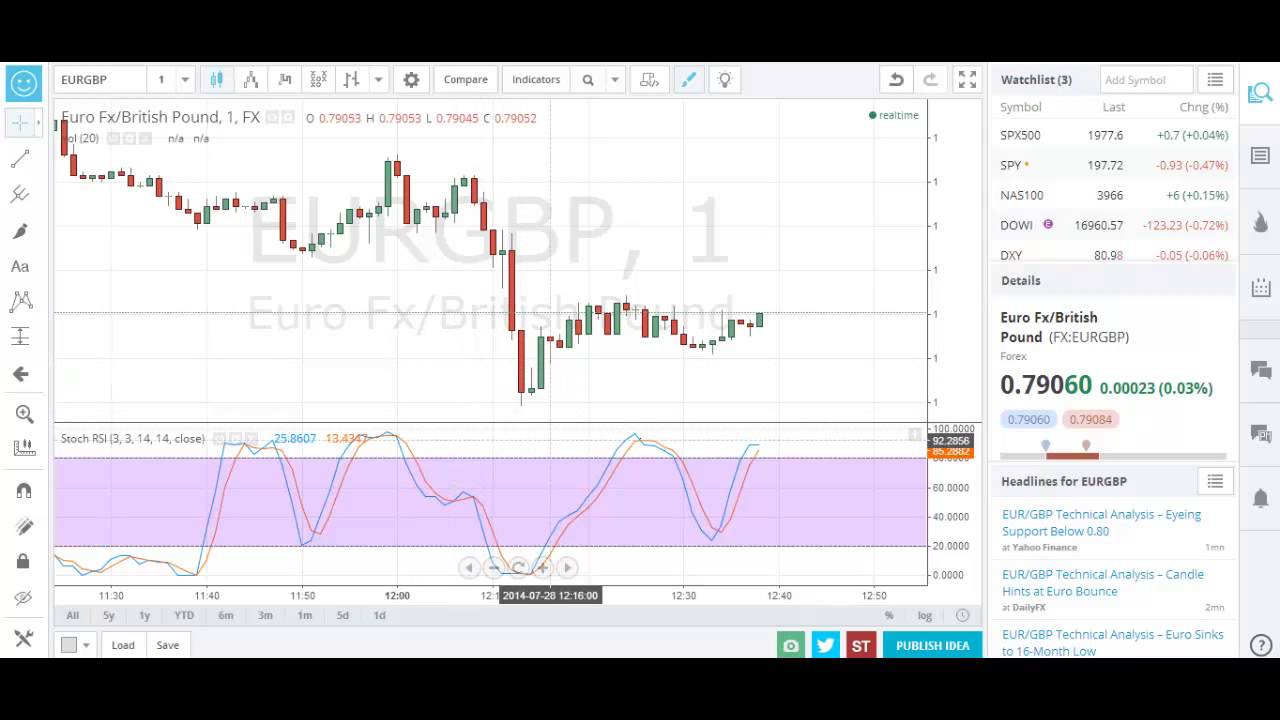This screenshot has height=720, width=1280.
Task: Open the alerts bell icon
Action: (1260, 497)
